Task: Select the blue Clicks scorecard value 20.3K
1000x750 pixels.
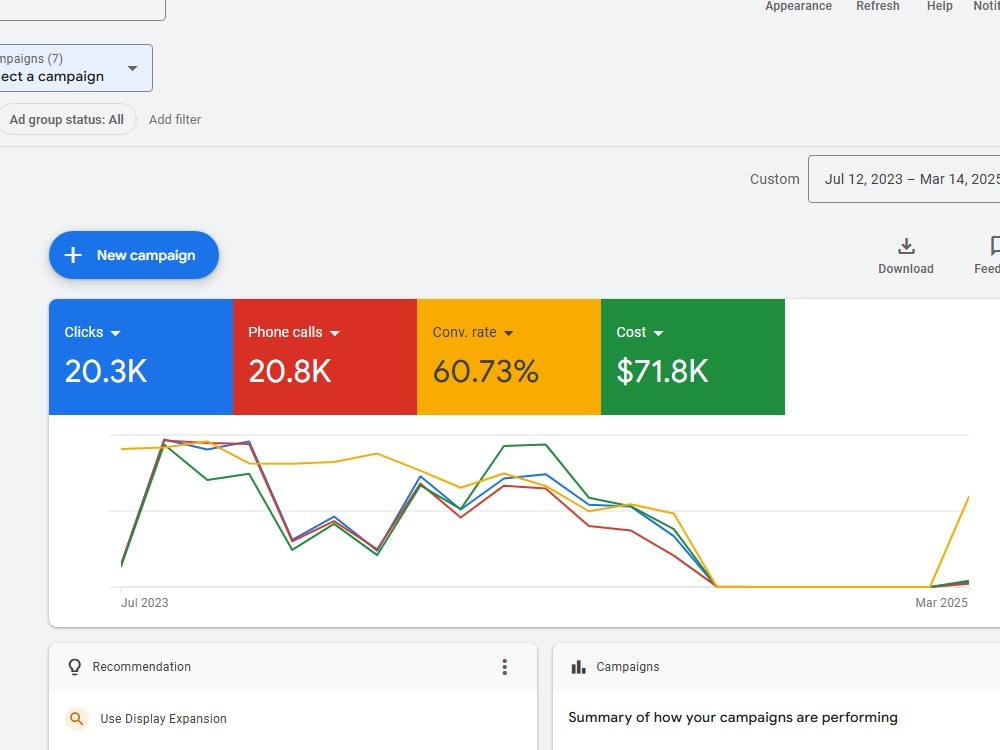Action: [x=106, y=371]
